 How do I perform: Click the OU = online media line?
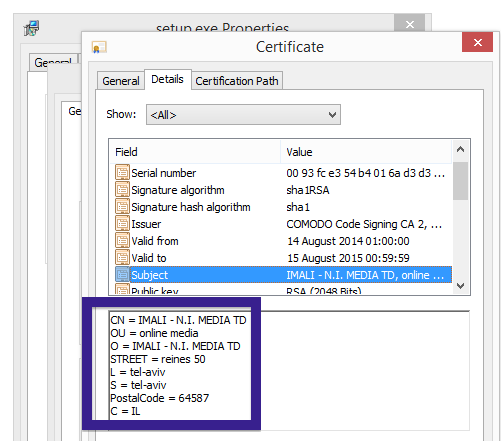(x=154, y=333)
